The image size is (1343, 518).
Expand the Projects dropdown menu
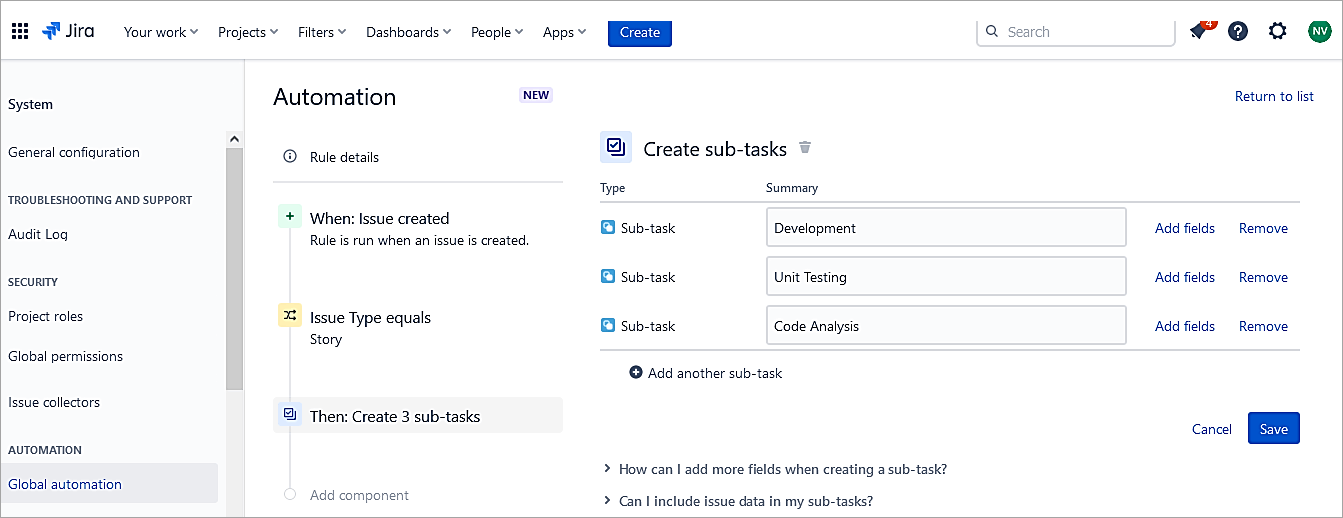click(x=248, y=32)
